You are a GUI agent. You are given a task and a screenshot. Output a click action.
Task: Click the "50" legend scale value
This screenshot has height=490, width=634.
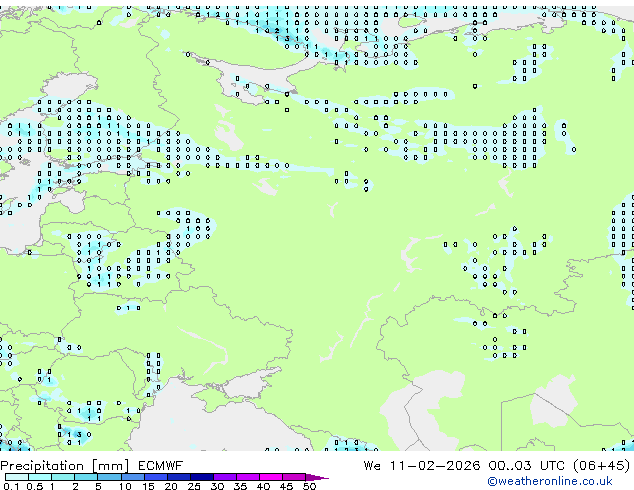309,486
